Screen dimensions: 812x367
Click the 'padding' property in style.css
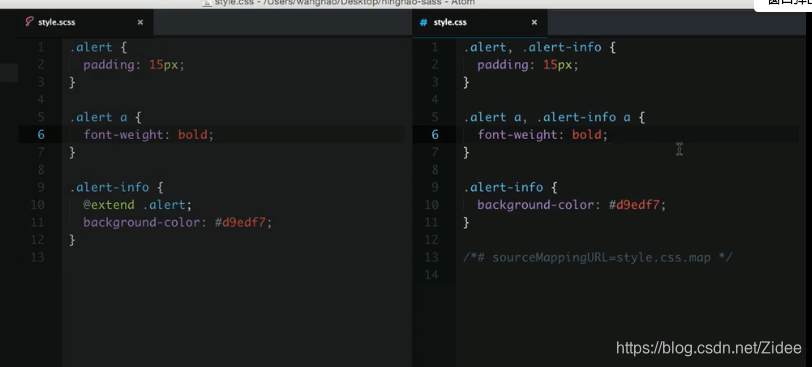point(504,65)
